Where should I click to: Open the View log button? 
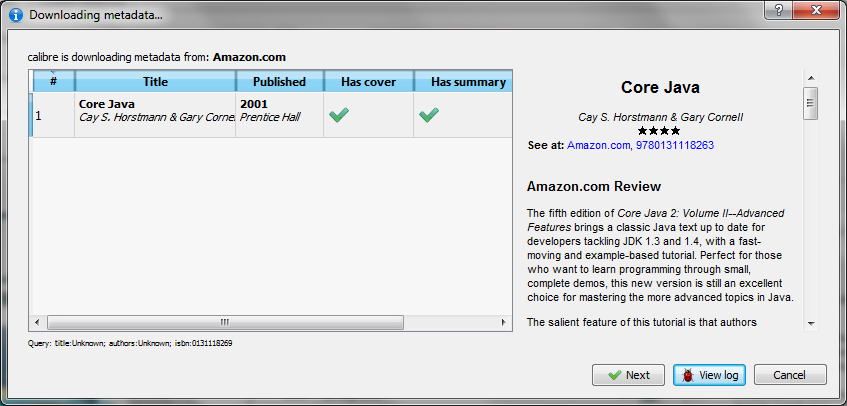coord(709,375)
